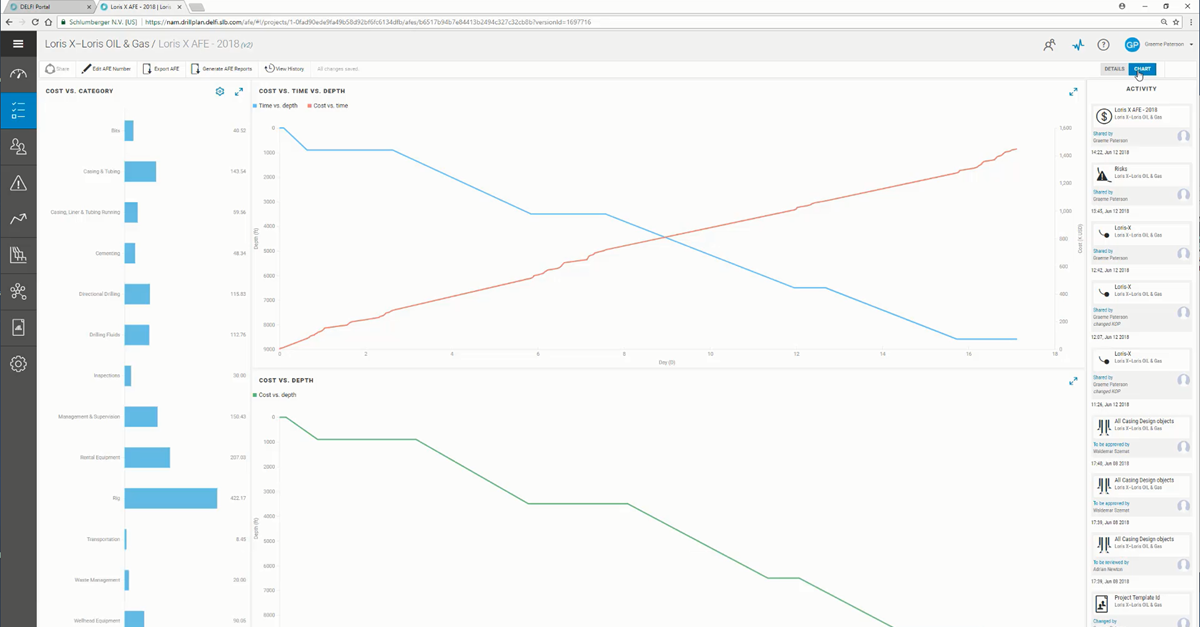Open the hamburger navigation menu
Viewport: 1200px width, 627px height.
[x=18, y=44]
